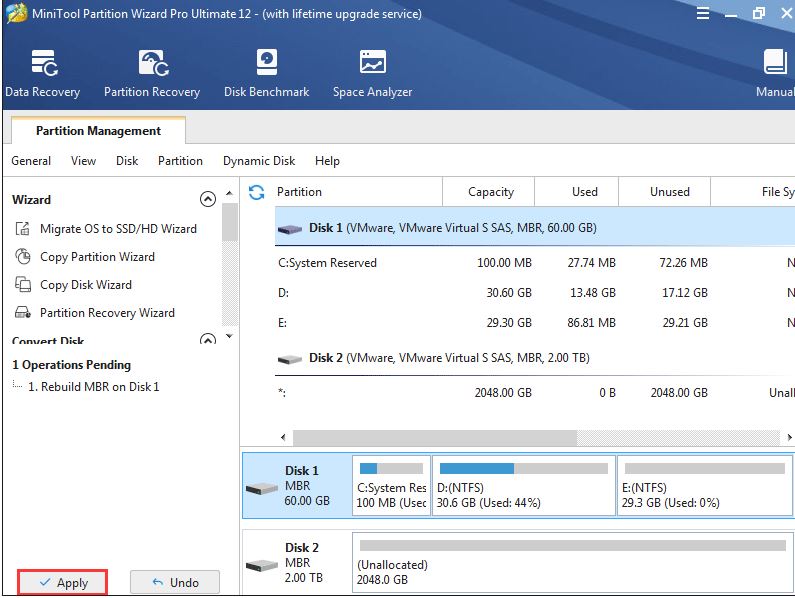Click the Partition Recovery Wizard icon
Screen dimensions: 795x598
[x=22, y=312]
